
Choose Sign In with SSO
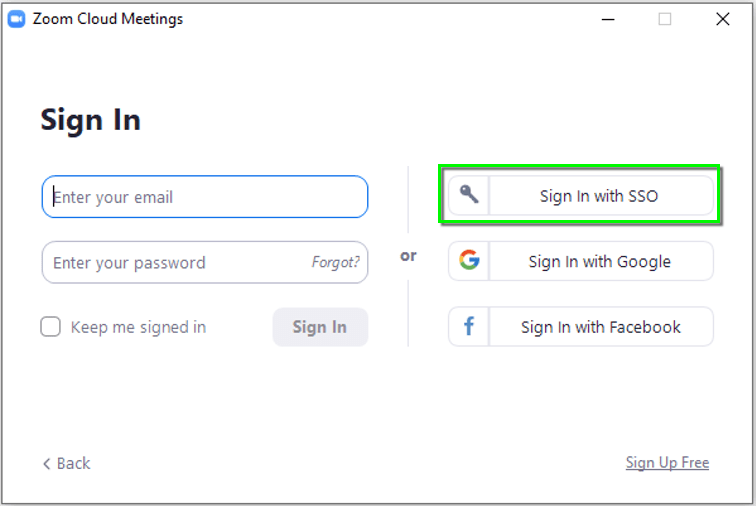coord(599,196)
